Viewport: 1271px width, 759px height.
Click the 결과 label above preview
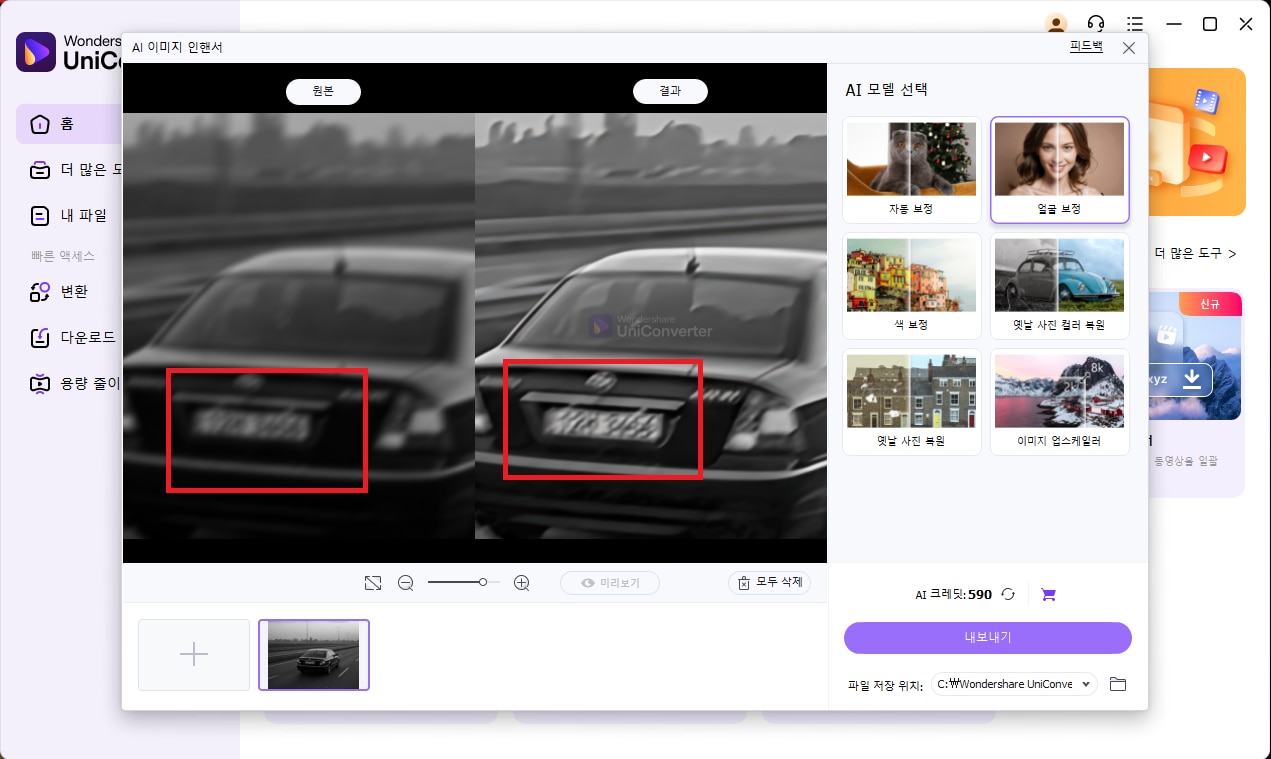tap(670, 91)
